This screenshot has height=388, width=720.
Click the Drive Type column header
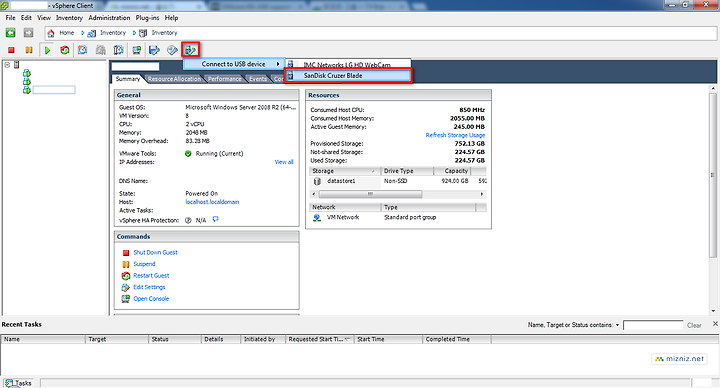point(407,171)
